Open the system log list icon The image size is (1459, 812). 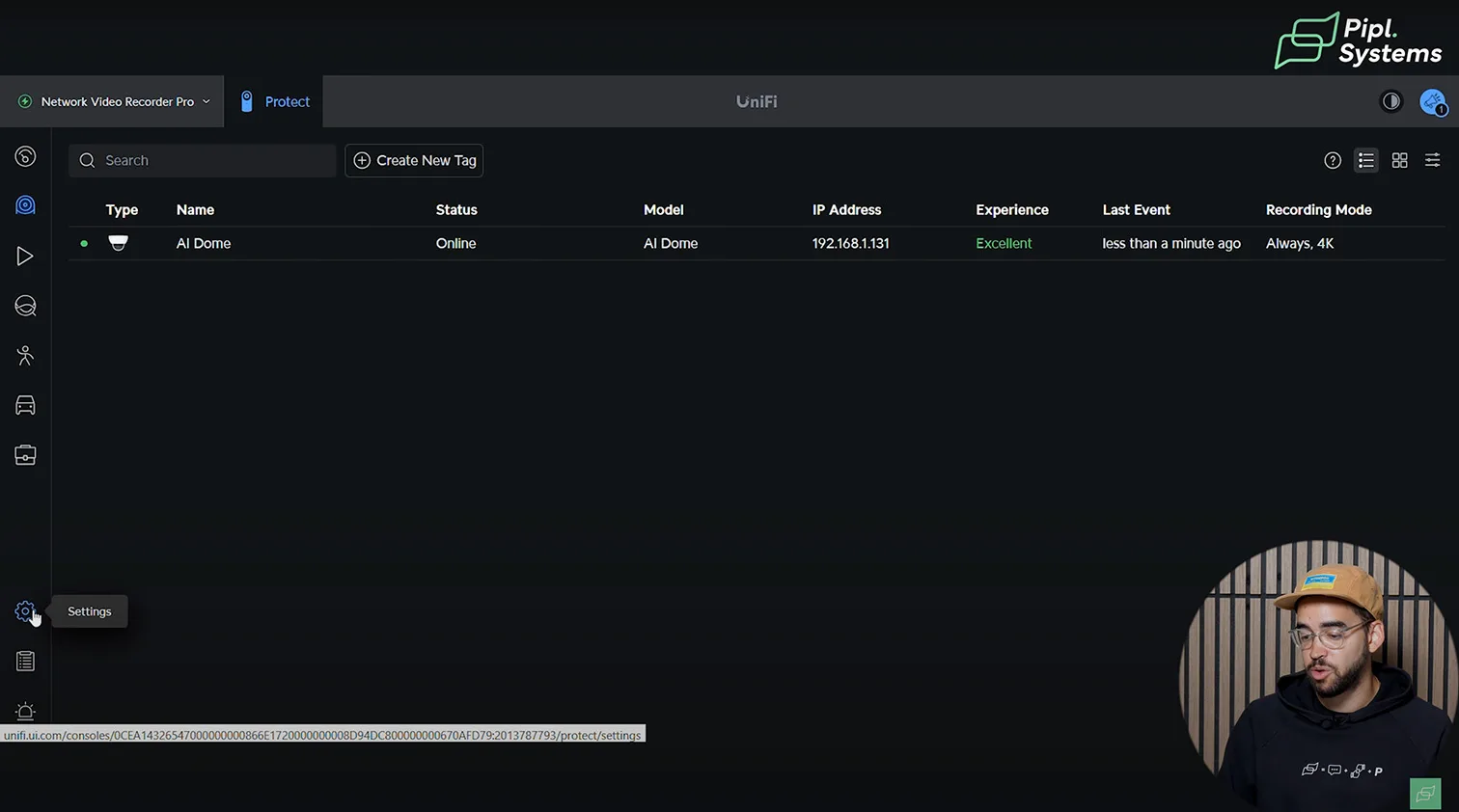pos(25,662)
